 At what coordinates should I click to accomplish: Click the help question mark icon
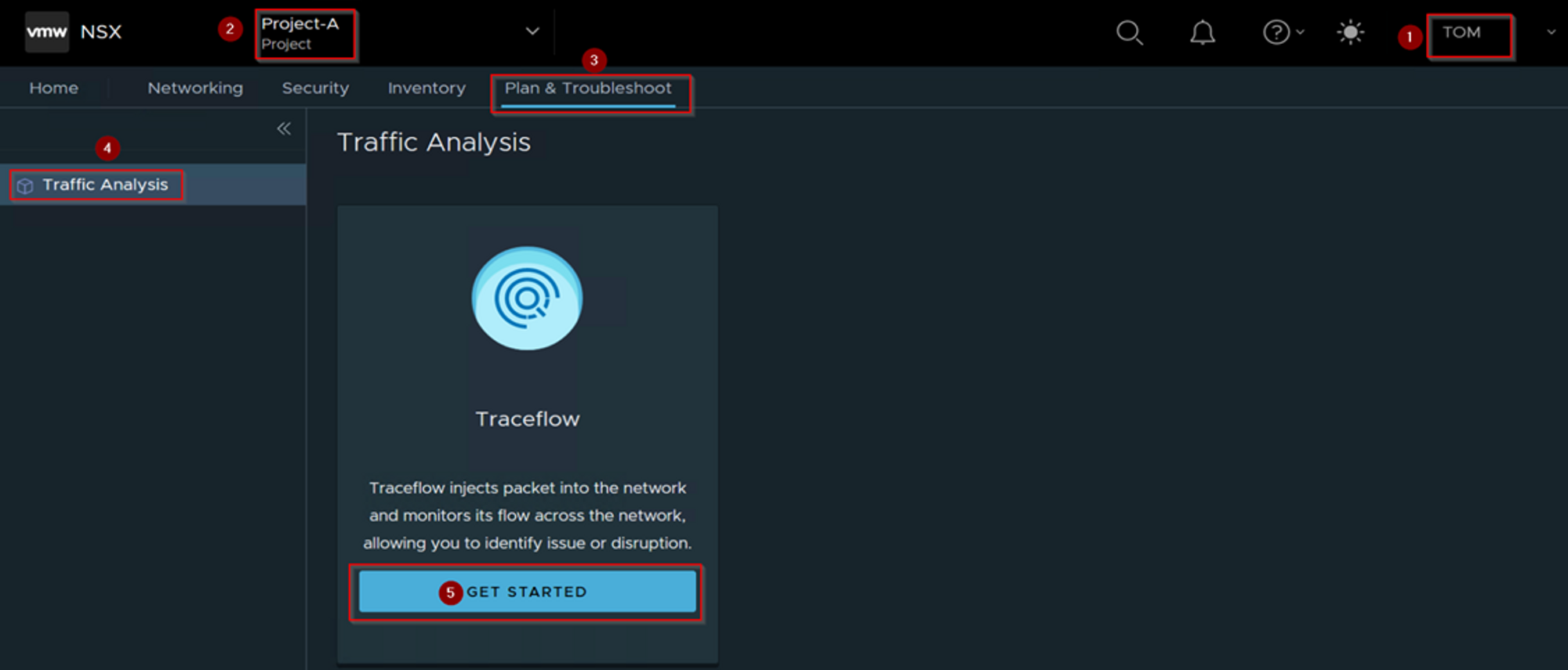1276,33
